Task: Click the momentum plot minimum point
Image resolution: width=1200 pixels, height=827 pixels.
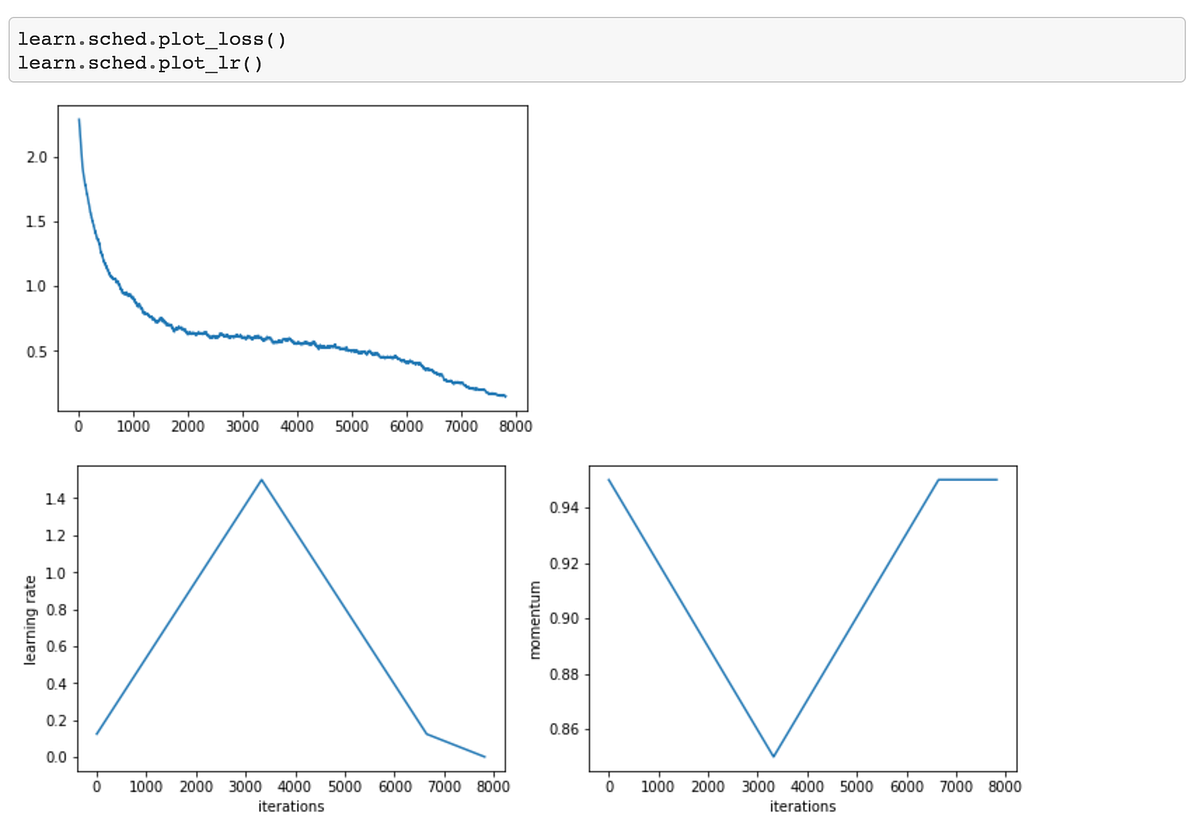Action: (x=773, y=756)
